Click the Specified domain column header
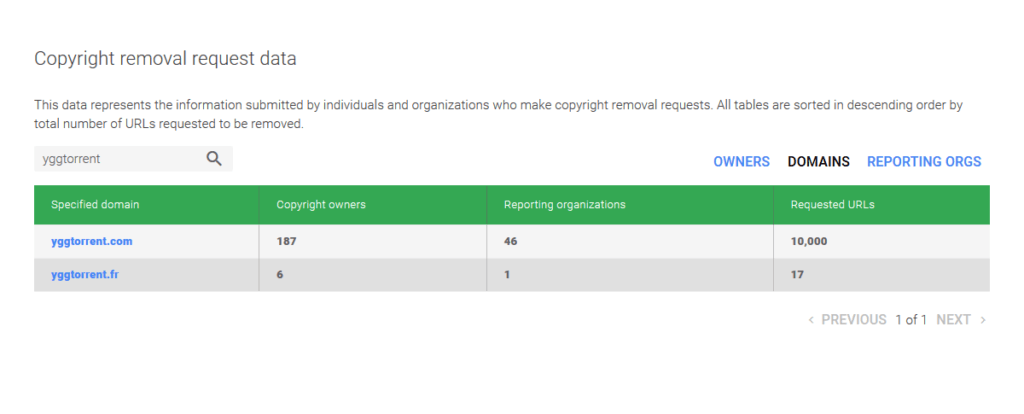This screenshot has width=1024, height=414. (146, 204)
